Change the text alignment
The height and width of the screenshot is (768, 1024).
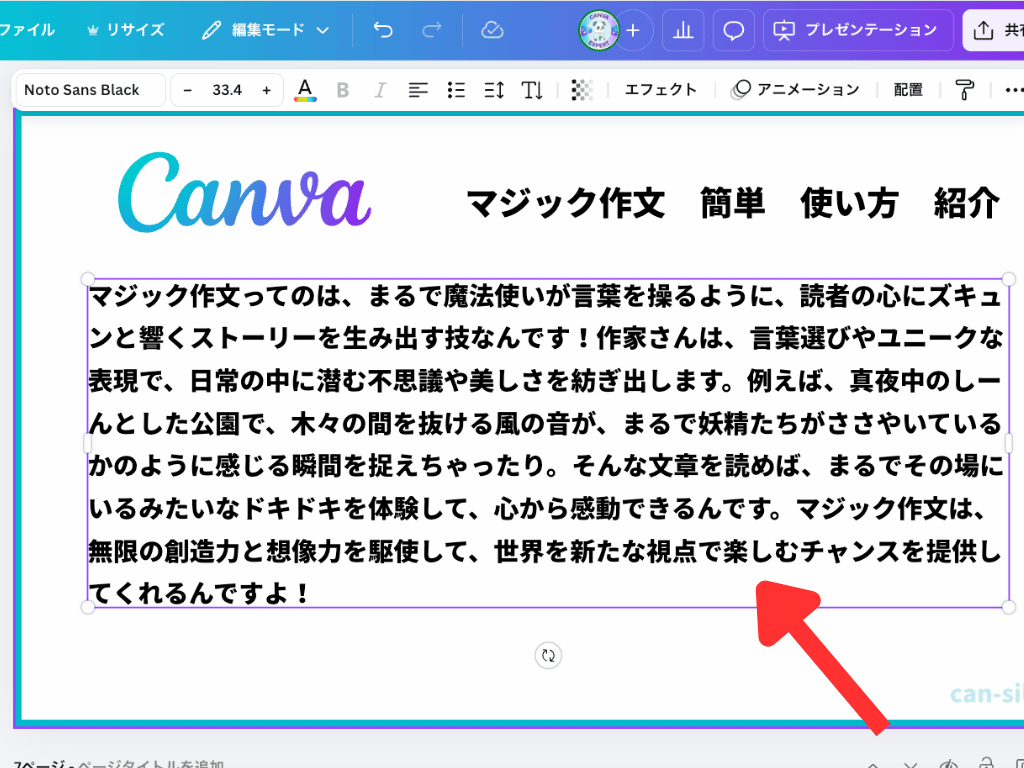coord(418,90)
